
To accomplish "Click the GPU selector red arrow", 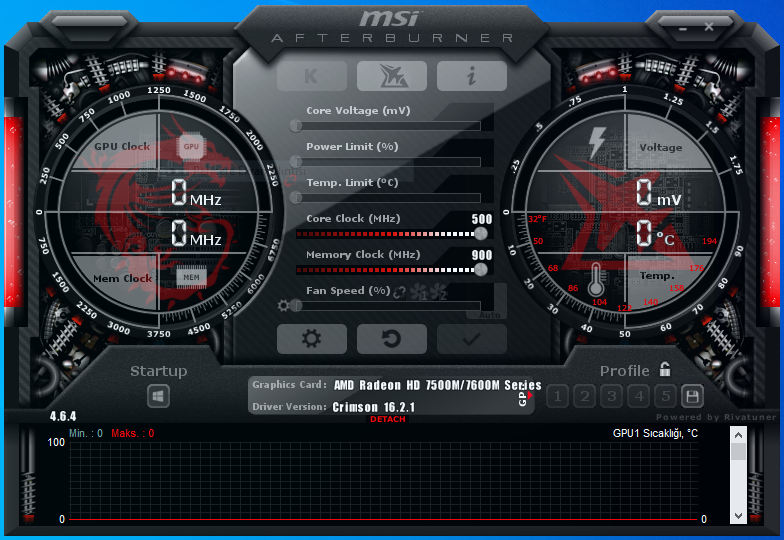I will pos(530,395).
